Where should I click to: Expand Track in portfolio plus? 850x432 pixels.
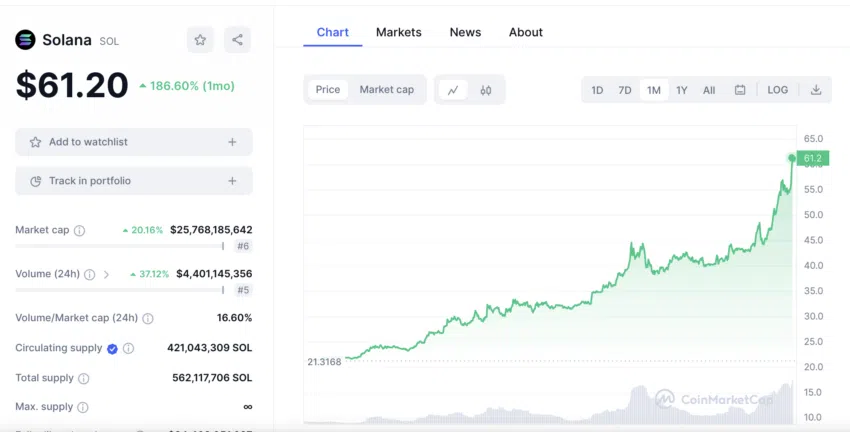click(232, 181)
